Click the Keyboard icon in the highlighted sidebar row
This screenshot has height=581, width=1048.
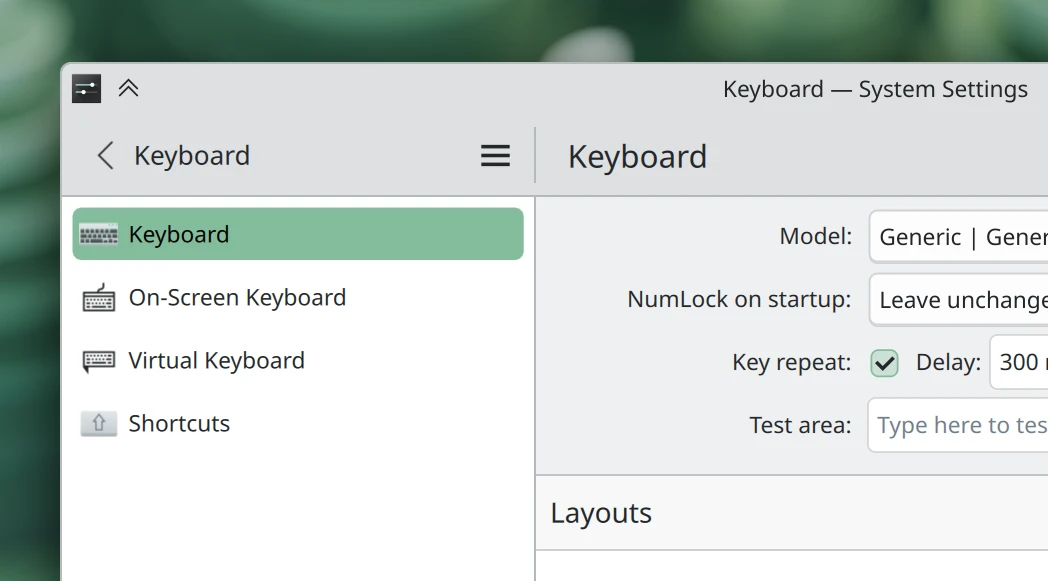pyautogui.click(x=98, y=234)
